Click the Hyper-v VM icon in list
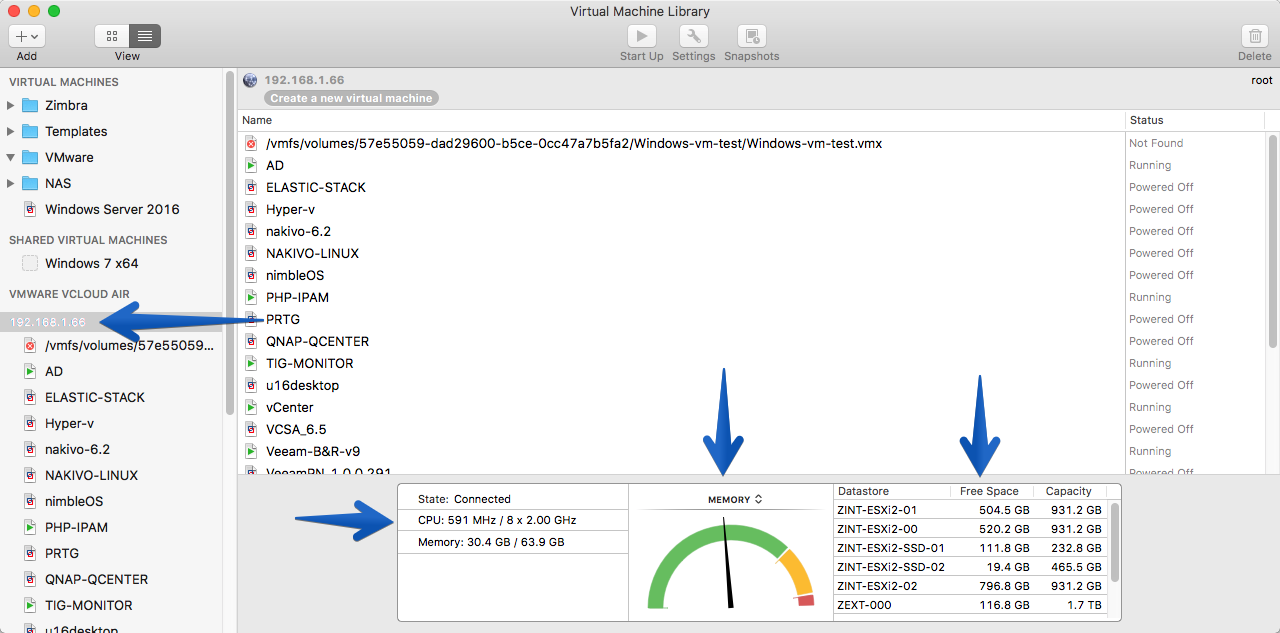 [x=252, y=209]
